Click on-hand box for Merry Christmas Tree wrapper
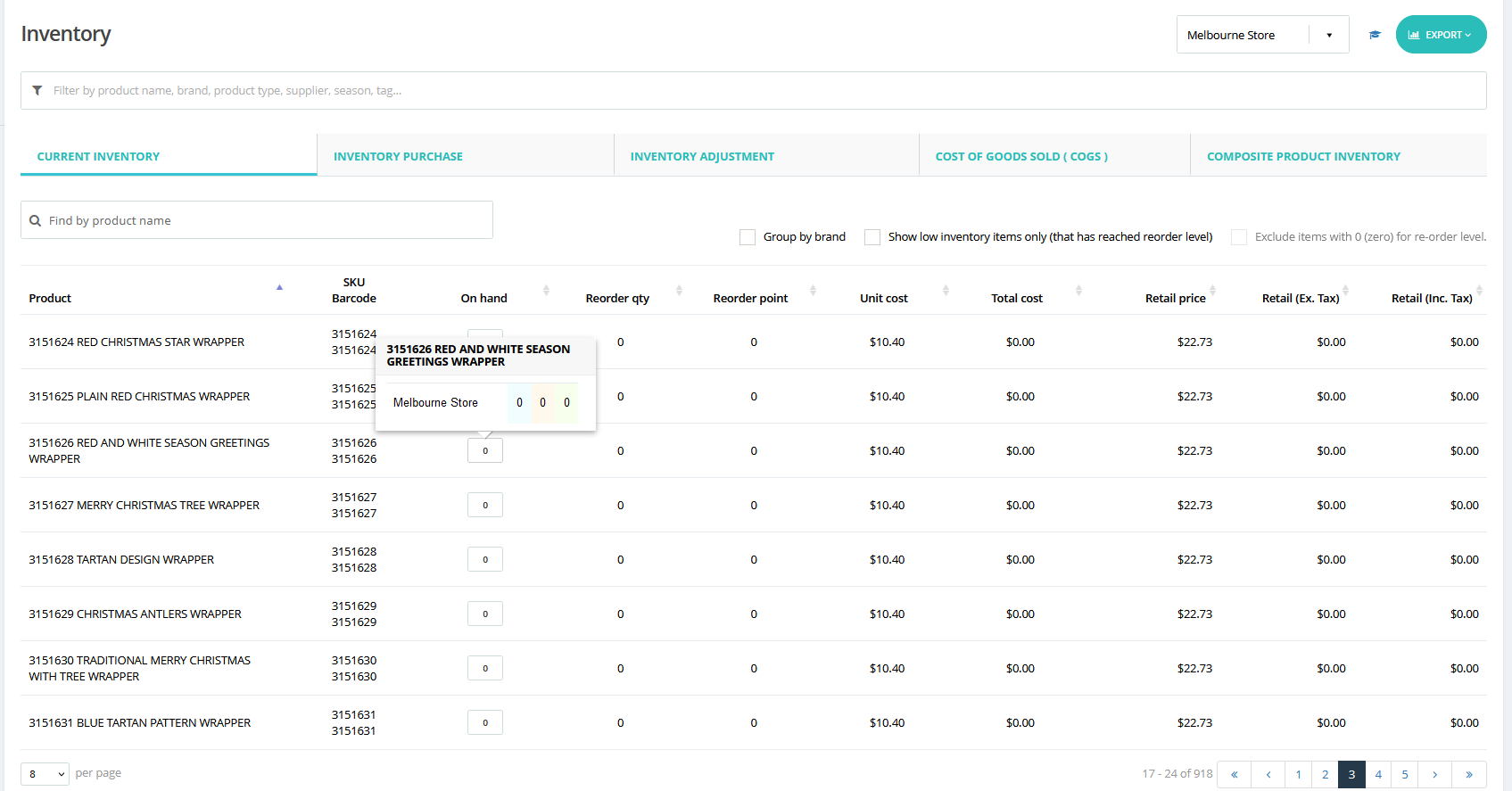Viewport: 1512px width, 791px height. coord(485,505)
